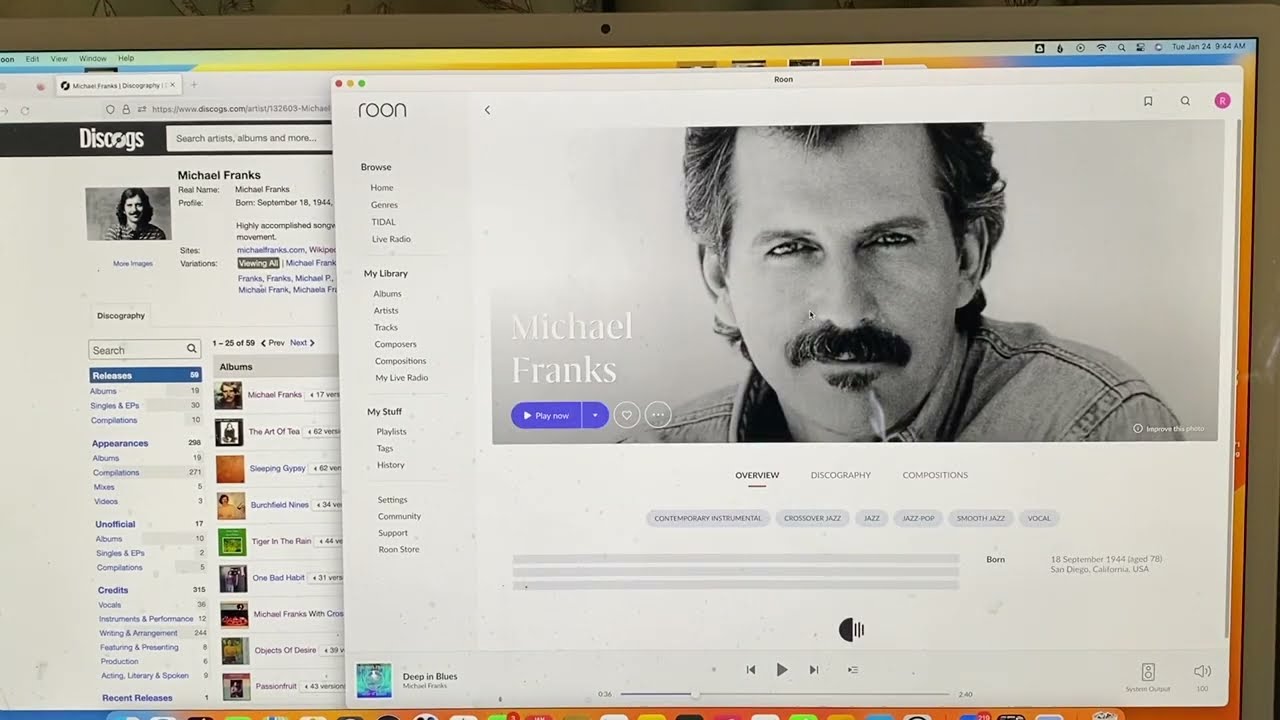Open the Wi-Fi menu bar icon

pos(1101,47)
